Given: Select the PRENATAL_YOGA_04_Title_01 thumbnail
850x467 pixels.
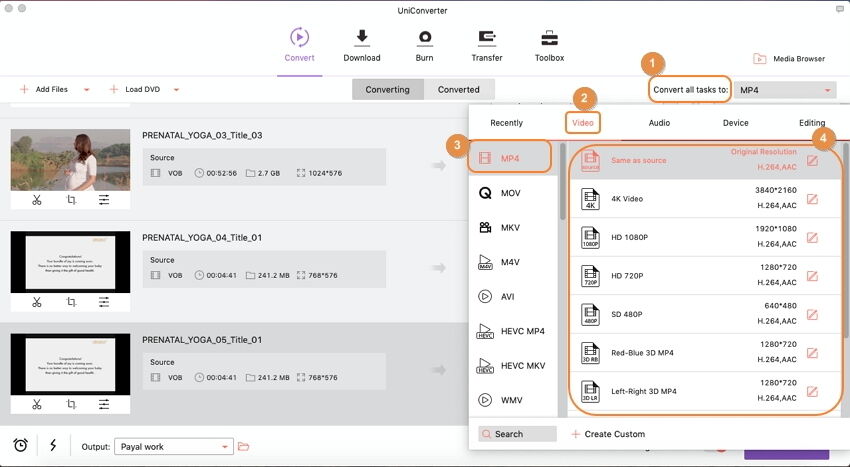Looking at the screenshot, I should coord(70,262).
